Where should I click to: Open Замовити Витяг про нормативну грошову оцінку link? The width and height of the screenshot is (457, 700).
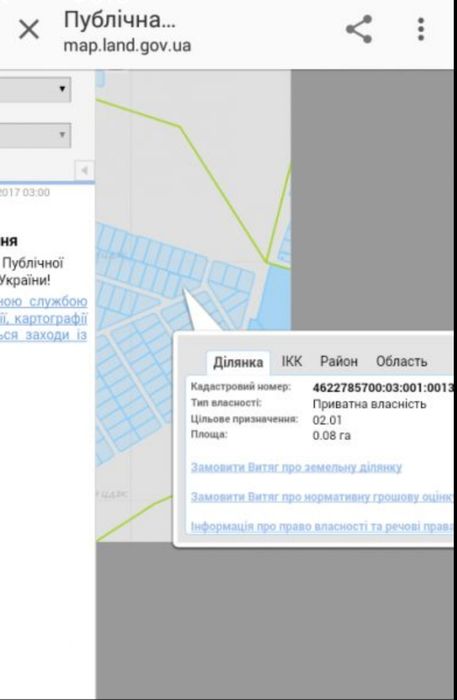pyautogui.click(x=322, y=497)
